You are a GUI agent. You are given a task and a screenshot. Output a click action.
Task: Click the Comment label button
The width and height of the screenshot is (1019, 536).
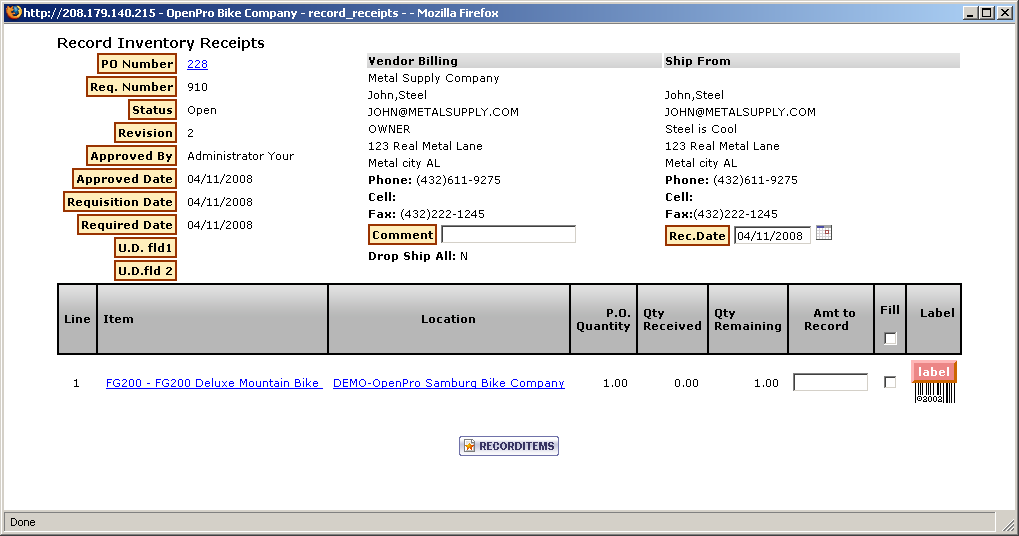pyautogui.click(x=403, y=235)
